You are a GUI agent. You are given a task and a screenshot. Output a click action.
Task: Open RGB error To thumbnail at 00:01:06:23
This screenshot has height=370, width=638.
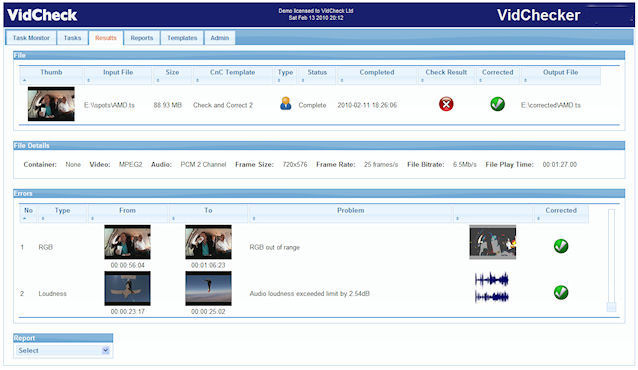208,242
